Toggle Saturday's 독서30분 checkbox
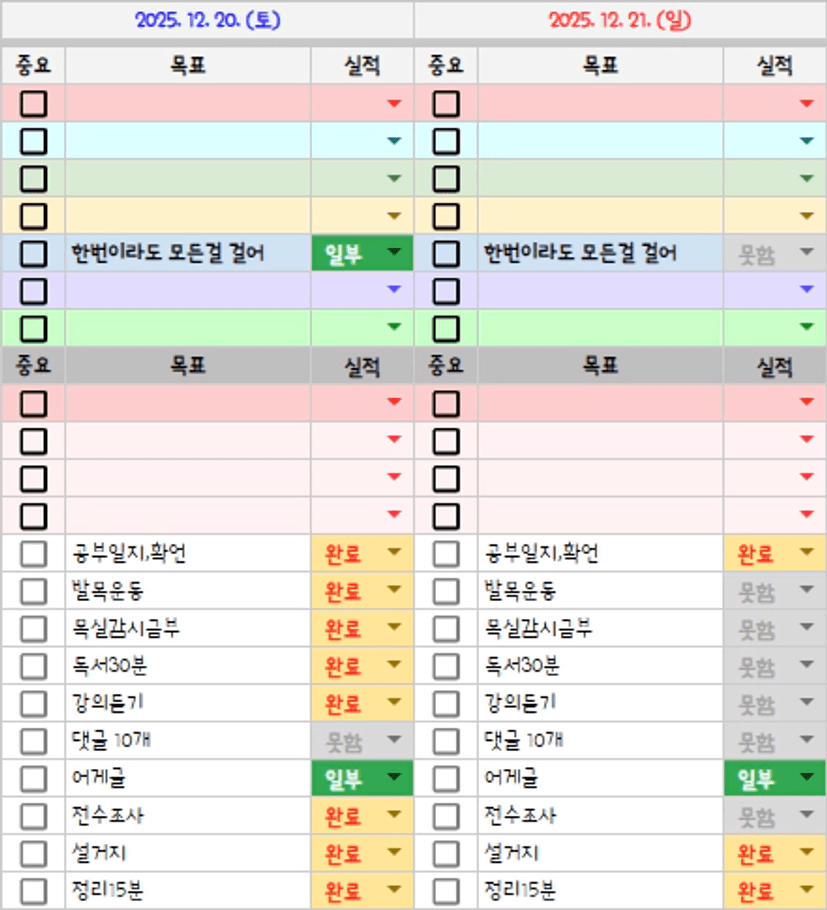 pyautogui.click(x=34, y=666)
